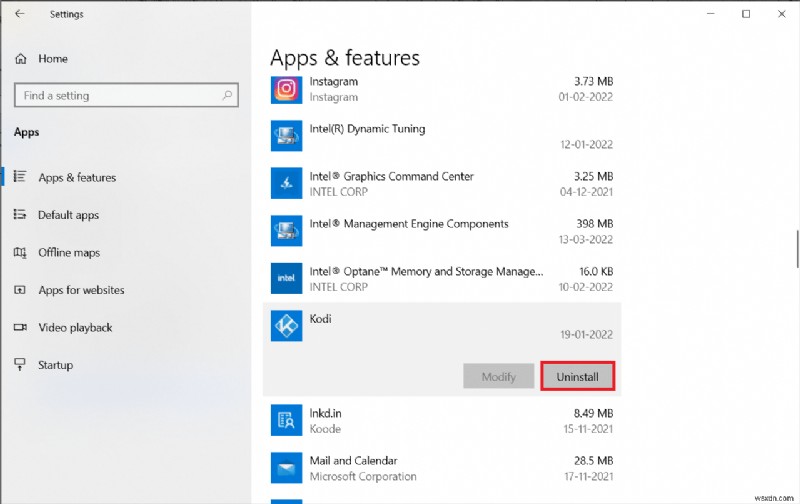Go to Settings Home
Image resolution: width=800 pixels, height=504 pixels.
(x=52, y=59)
